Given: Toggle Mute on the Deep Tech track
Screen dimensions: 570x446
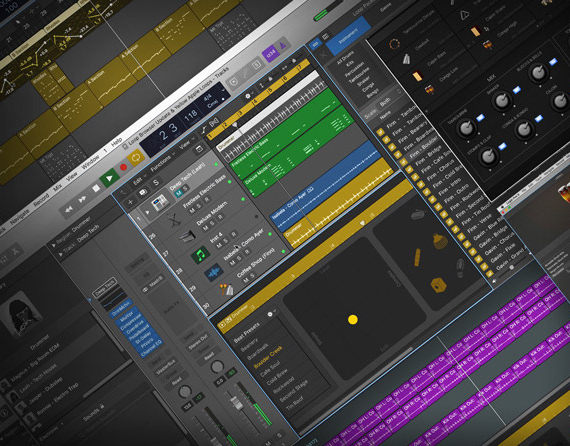Looking at the screenshot, I should coord(178,194).
